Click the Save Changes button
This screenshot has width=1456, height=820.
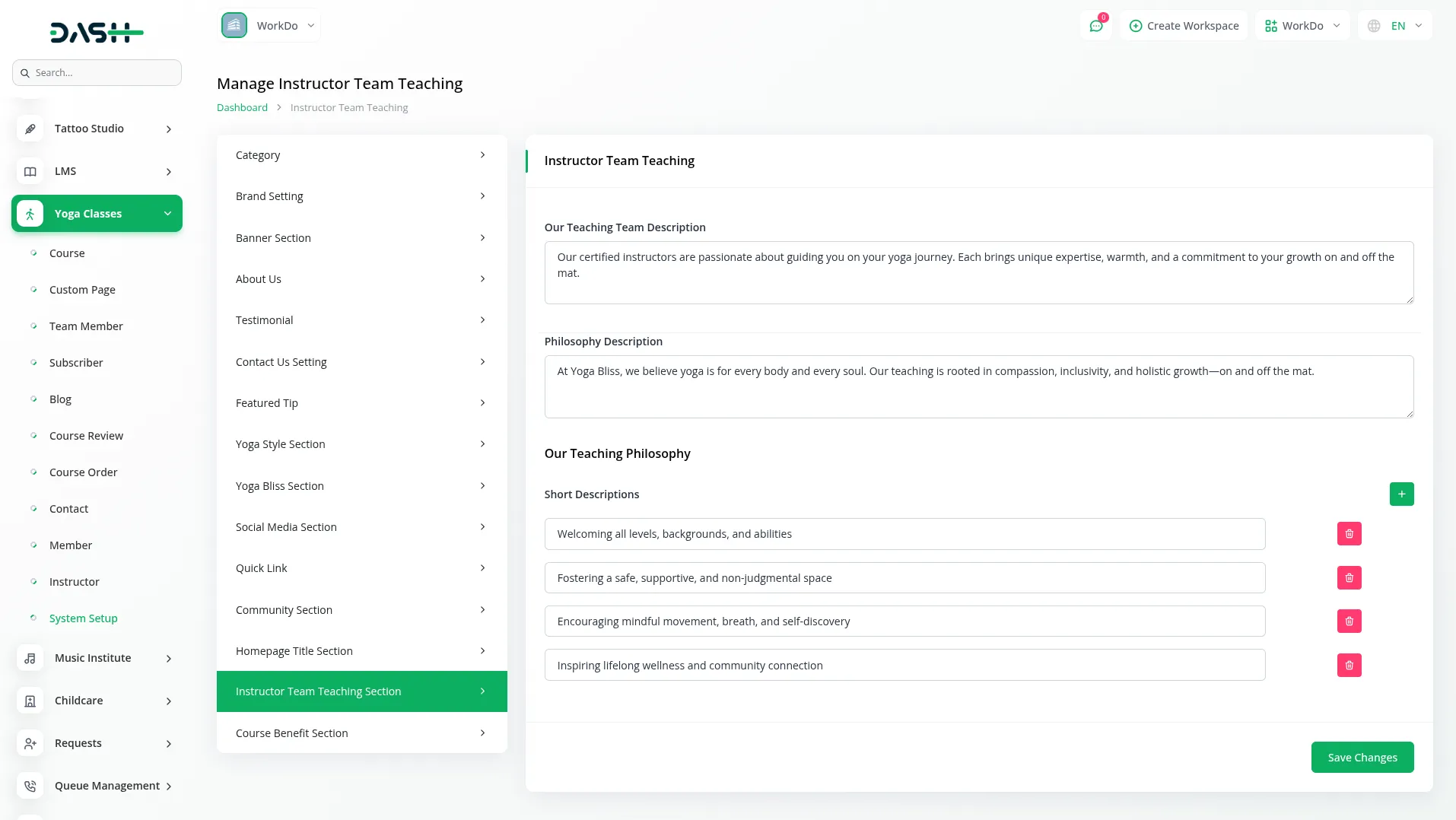[1362, 758]
